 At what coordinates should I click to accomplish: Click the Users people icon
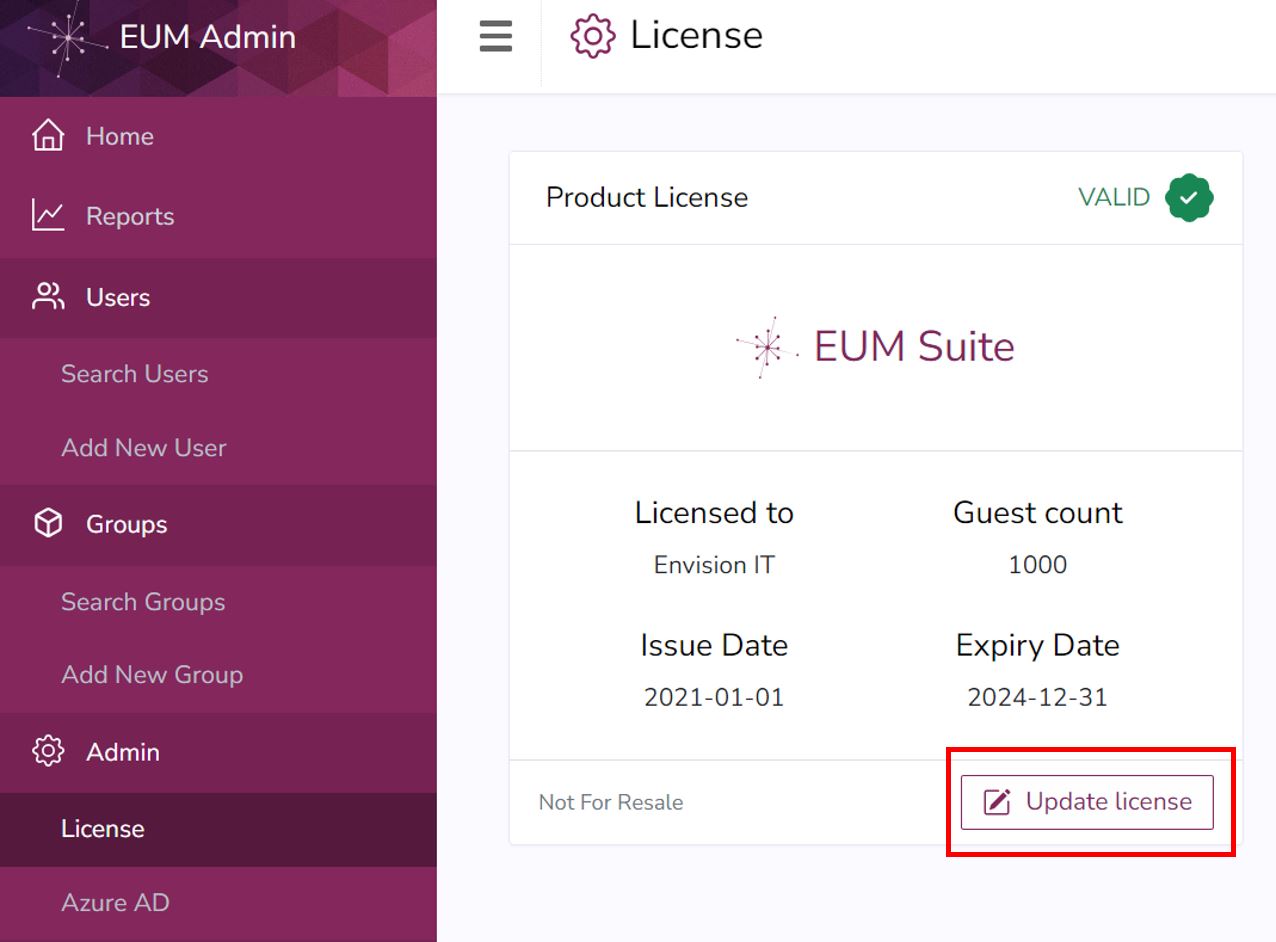(47, 297)
